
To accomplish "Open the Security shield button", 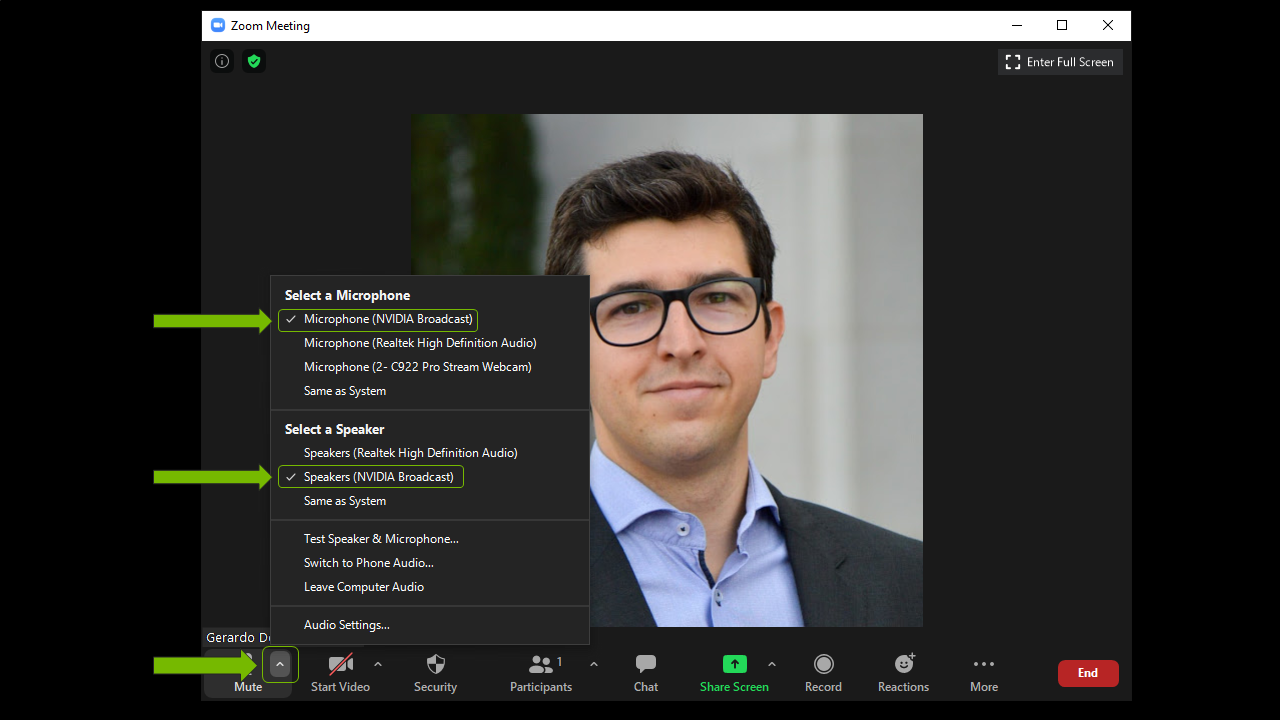I will click(x=435, y=673).
